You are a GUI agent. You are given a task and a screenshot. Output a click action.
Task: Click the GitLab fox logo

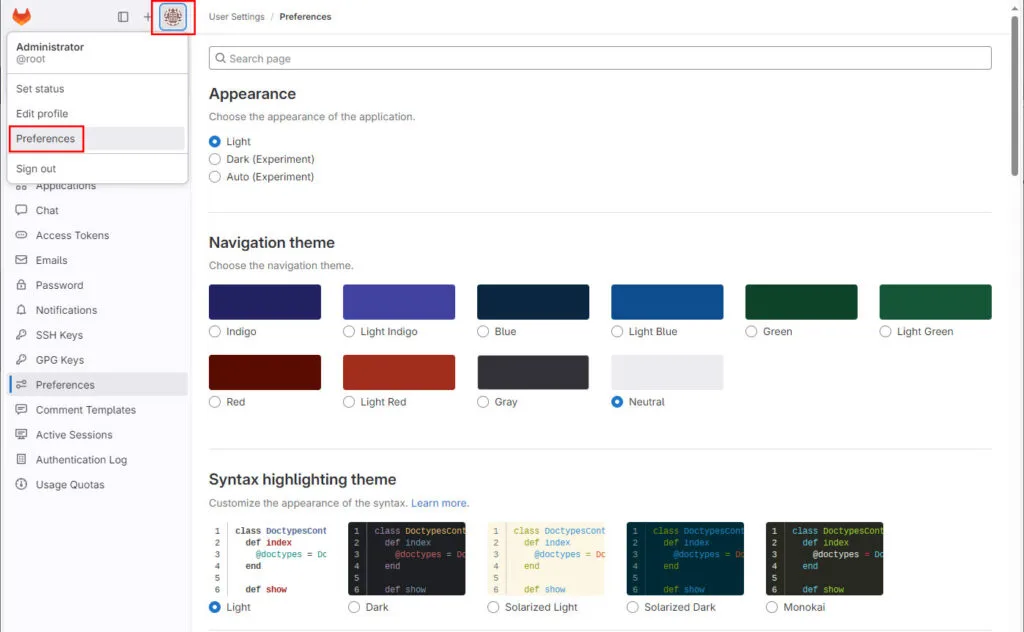[21, 17]
